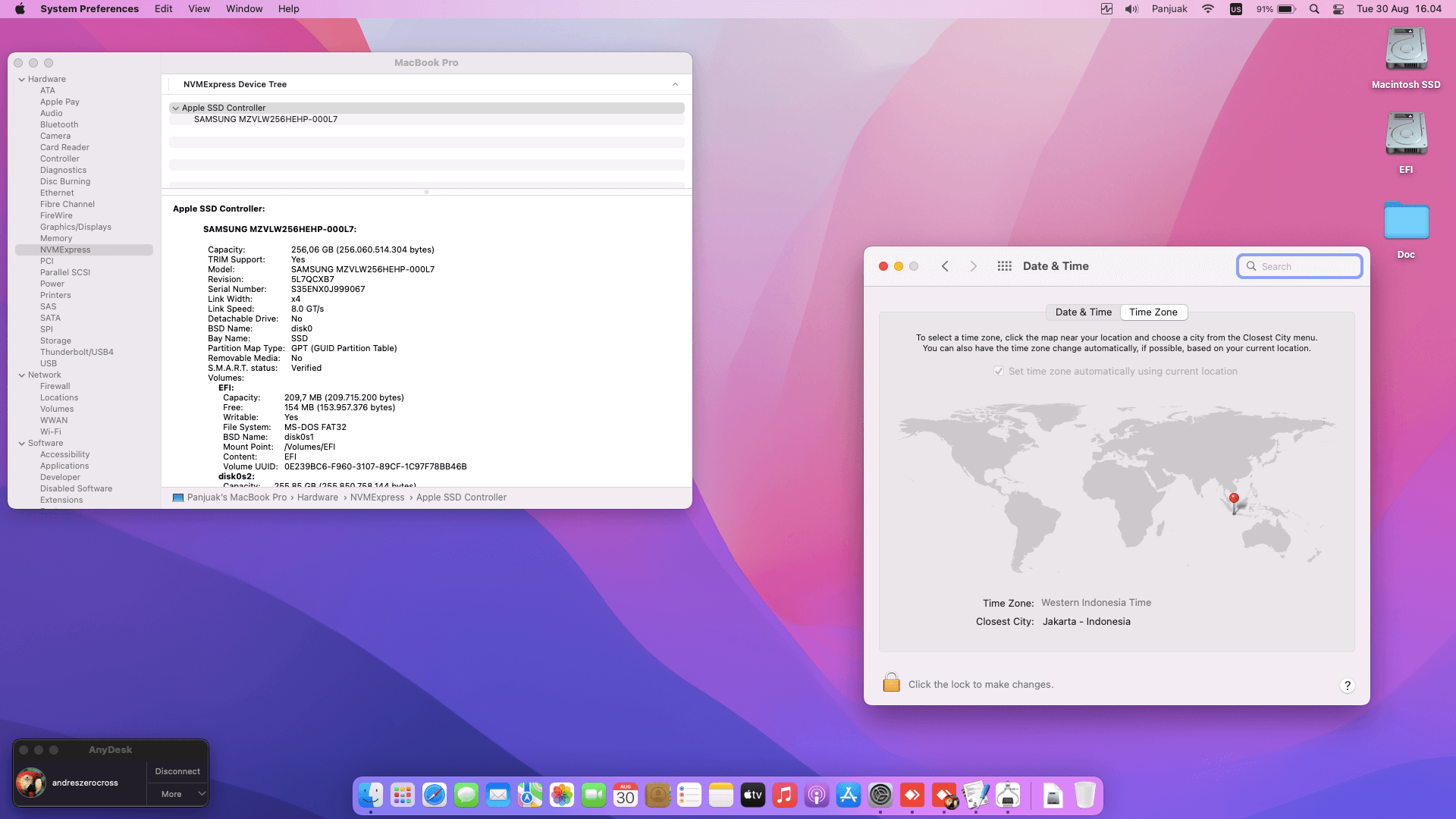Image resolution: width=1456 pixels, height=819 pixels.
Task: Toggle set time zone automatically checkbox
Action: click(x=999, y=371)
